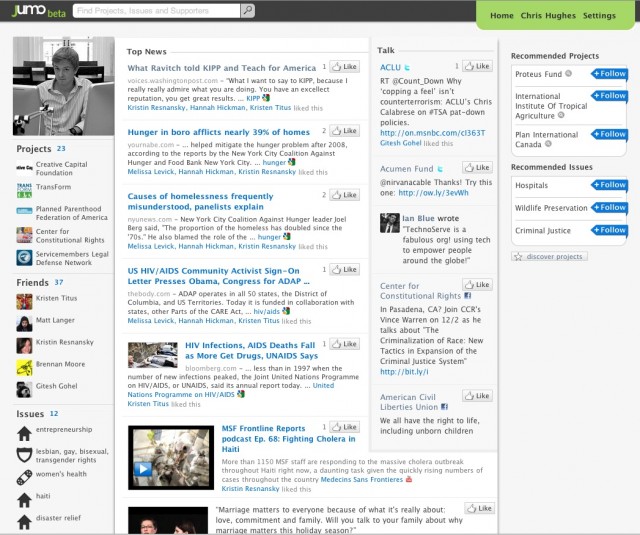Click Facebook icon beside Center for Constitutional Rights

point(467,296)
